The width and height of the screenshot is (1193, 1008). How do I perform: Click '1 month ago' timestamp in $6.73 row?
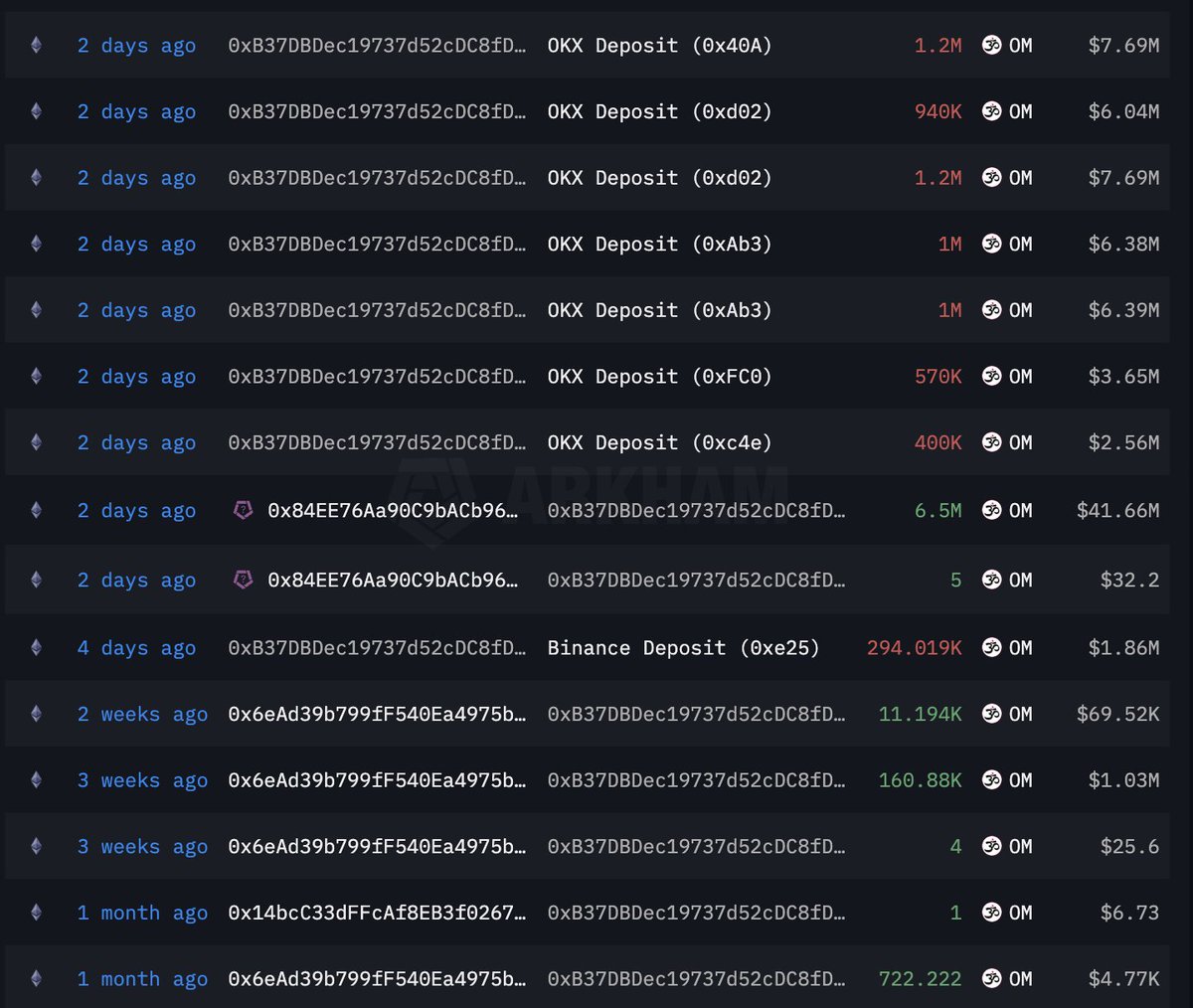(142, 914)
